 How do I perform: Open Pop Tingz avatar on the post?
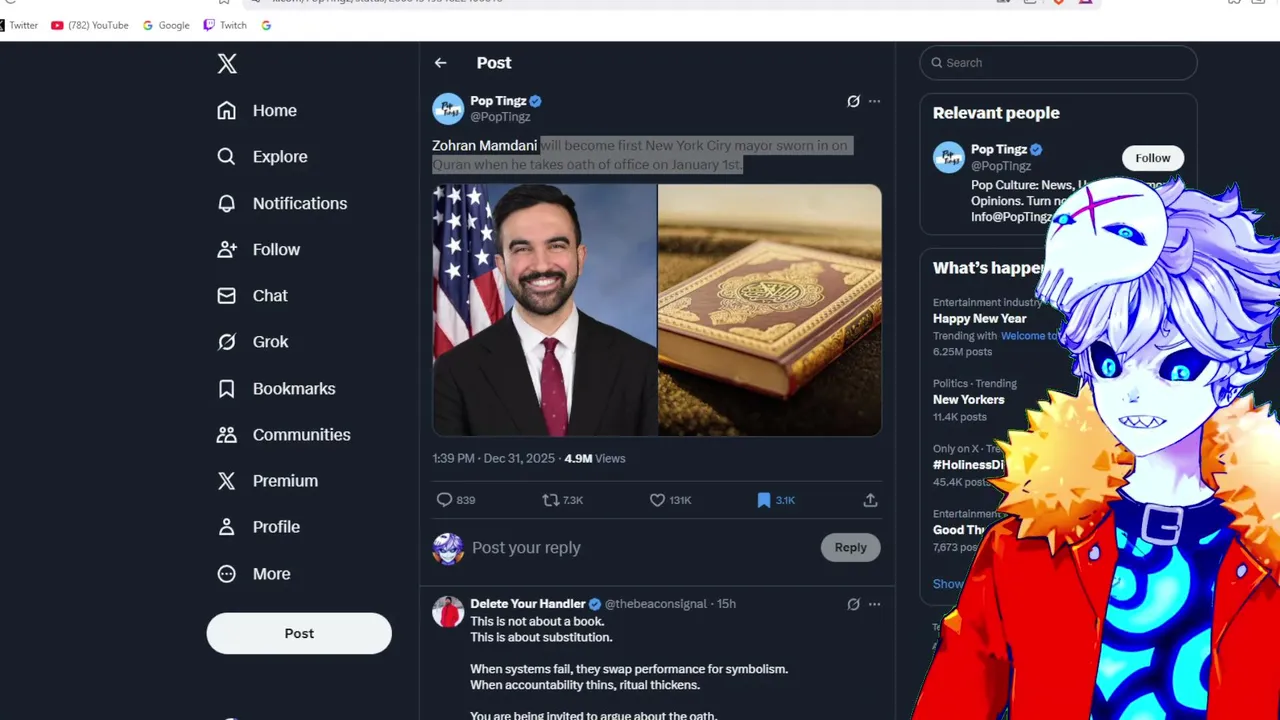[448, 108]
